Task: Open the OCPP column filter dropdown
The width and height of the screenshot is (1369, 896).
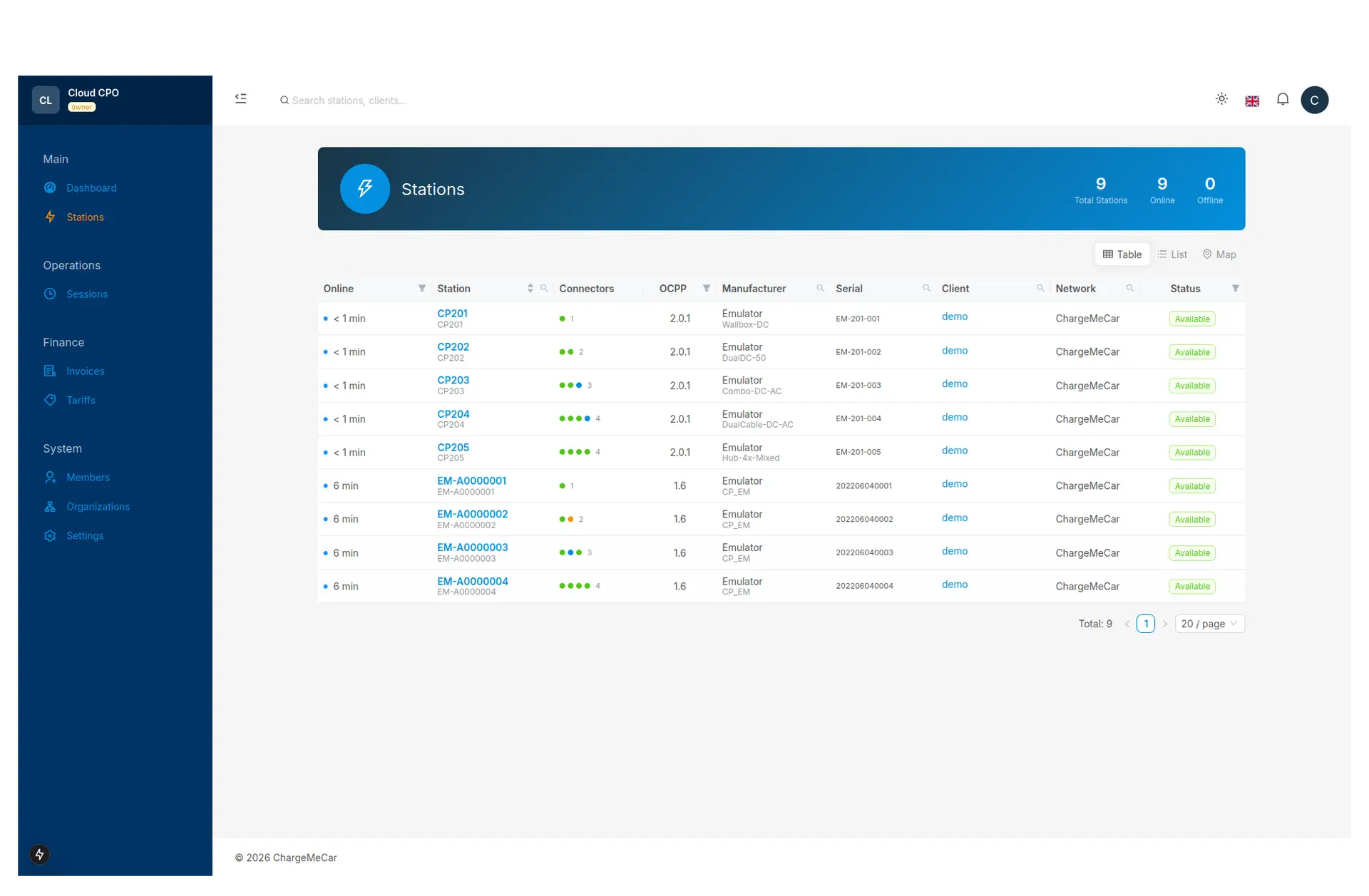Action: [707, 288]
